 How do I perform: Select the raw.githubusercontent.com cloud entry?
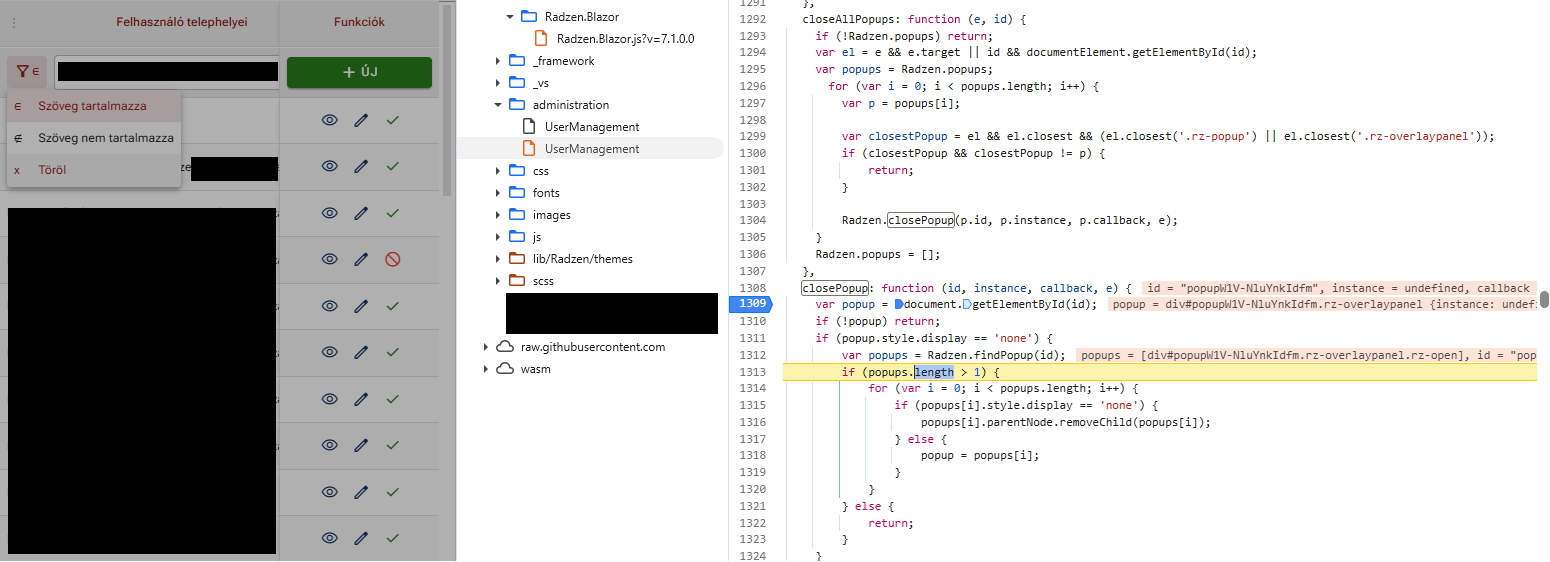(592, 347)
